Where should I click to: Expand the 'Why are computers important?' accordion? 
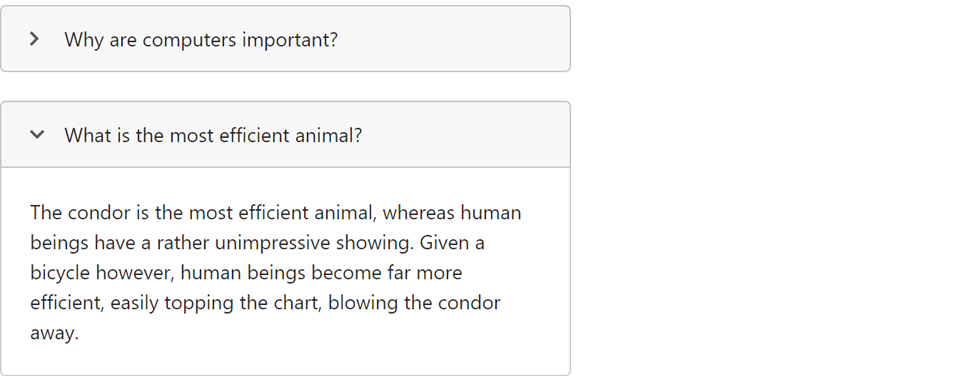point(285,39)
